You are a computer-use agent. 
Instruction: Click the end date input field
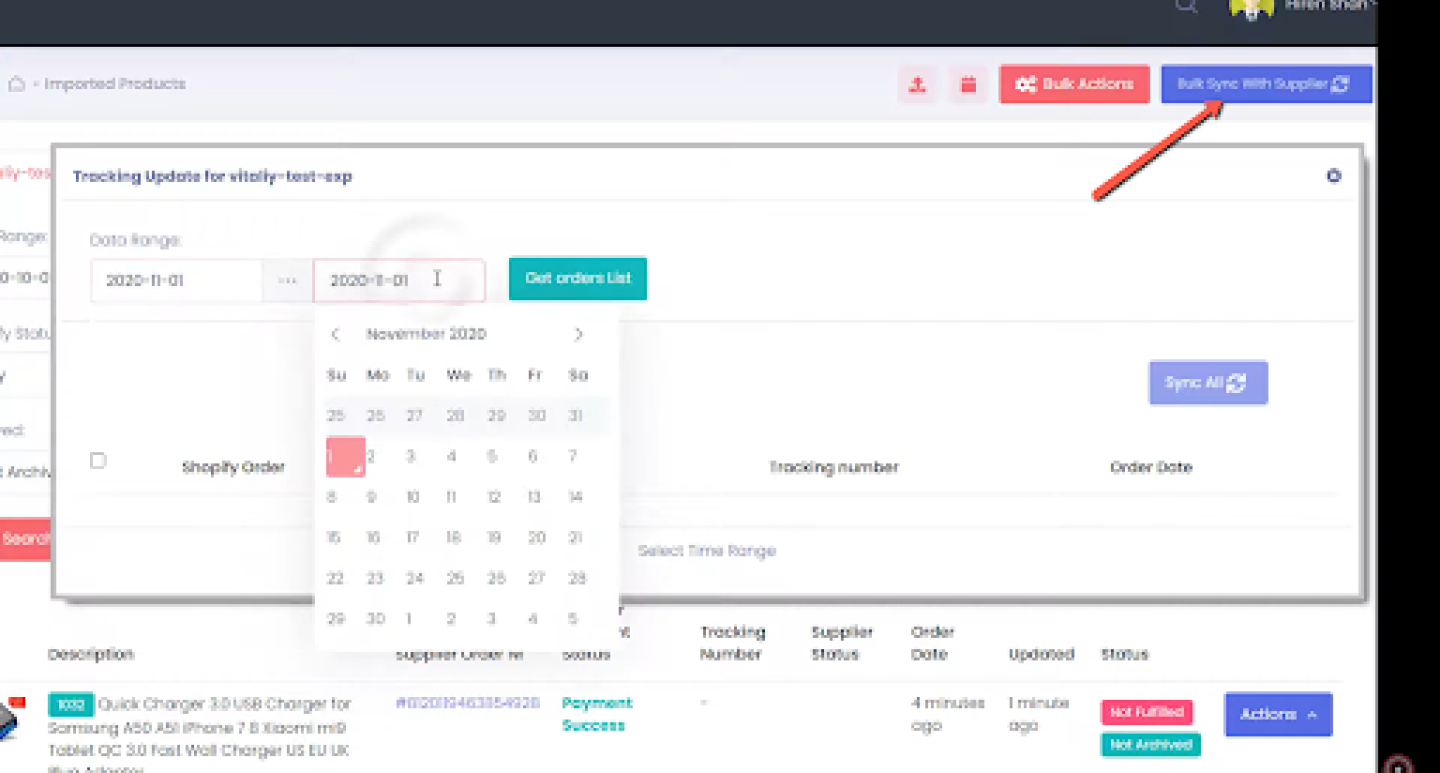398,281
